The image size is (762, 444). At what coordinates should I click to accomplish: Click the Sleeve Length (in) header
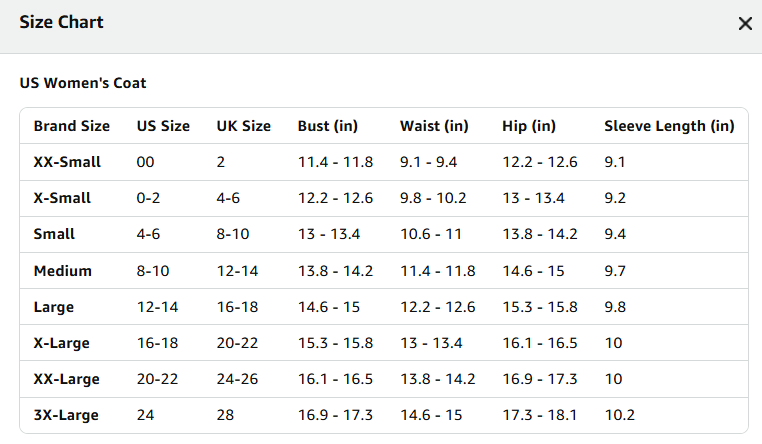pos(669,126)
